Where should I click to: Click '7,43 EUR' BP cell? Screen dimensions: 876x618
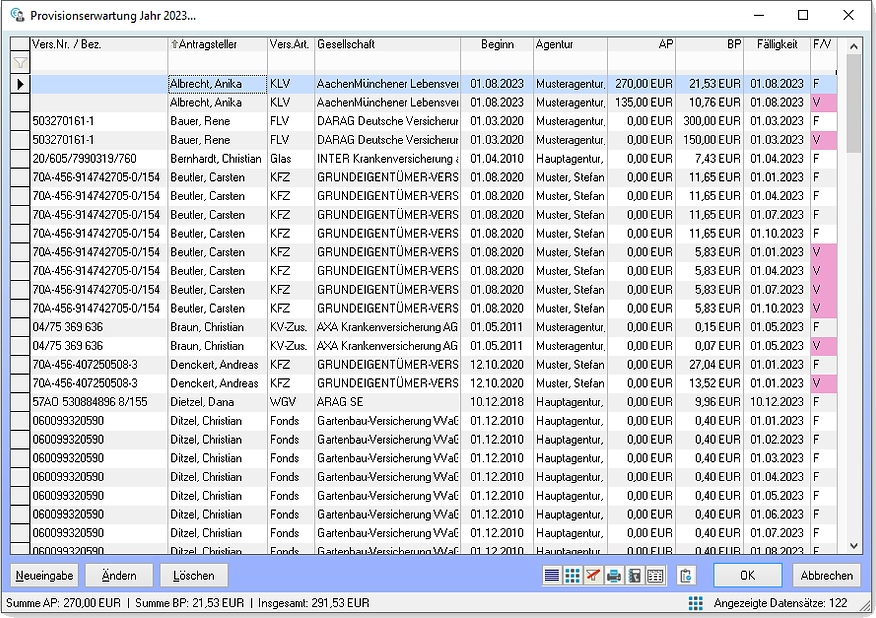(x=710, y=159)
